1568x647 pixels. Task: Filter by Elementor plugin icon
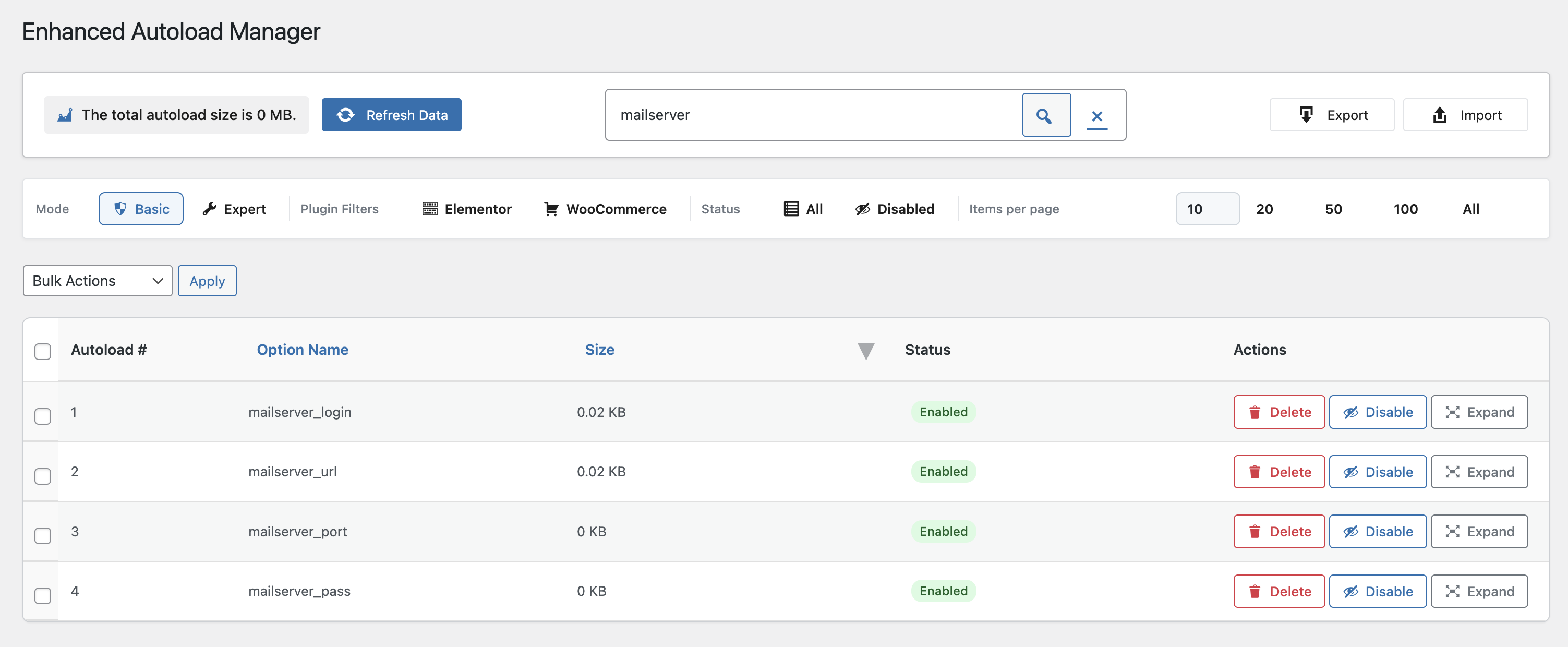[x=430, y=209]
